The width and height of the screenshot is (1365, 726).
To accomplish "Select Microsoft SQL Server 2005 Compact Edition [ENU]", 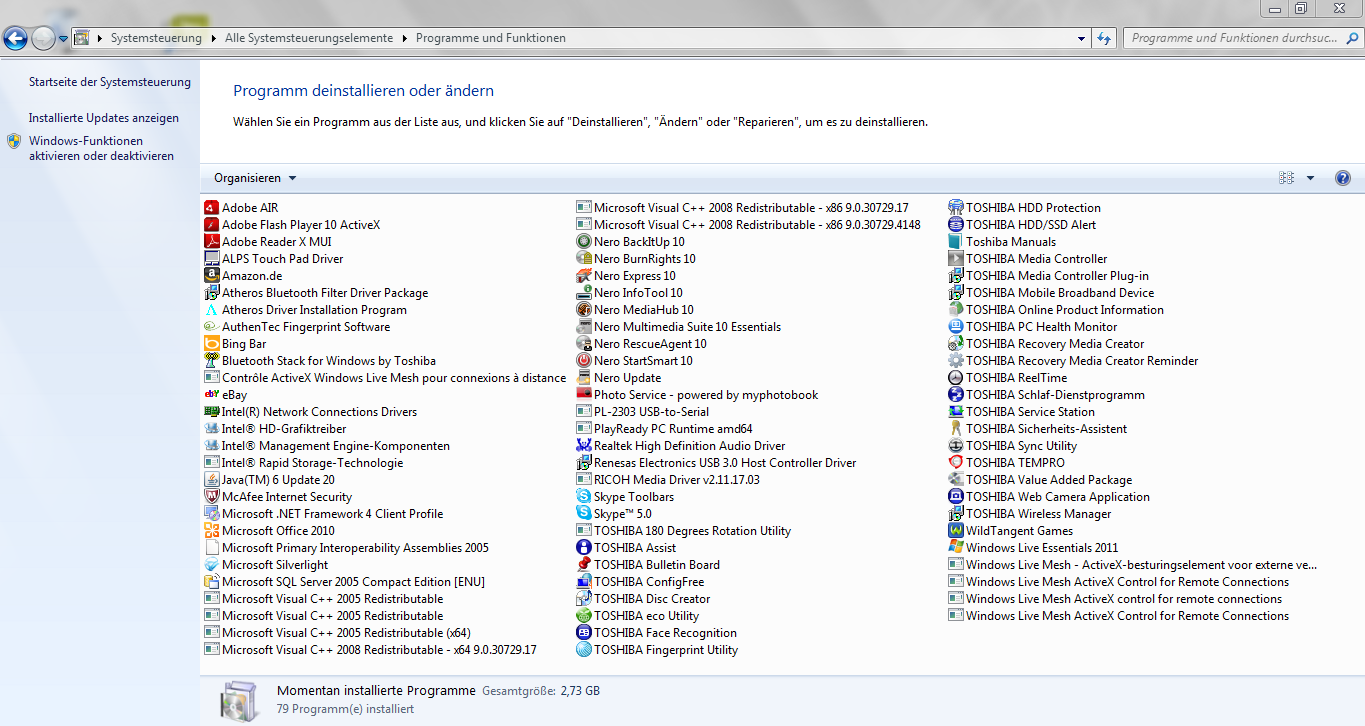I will [345, 582].
